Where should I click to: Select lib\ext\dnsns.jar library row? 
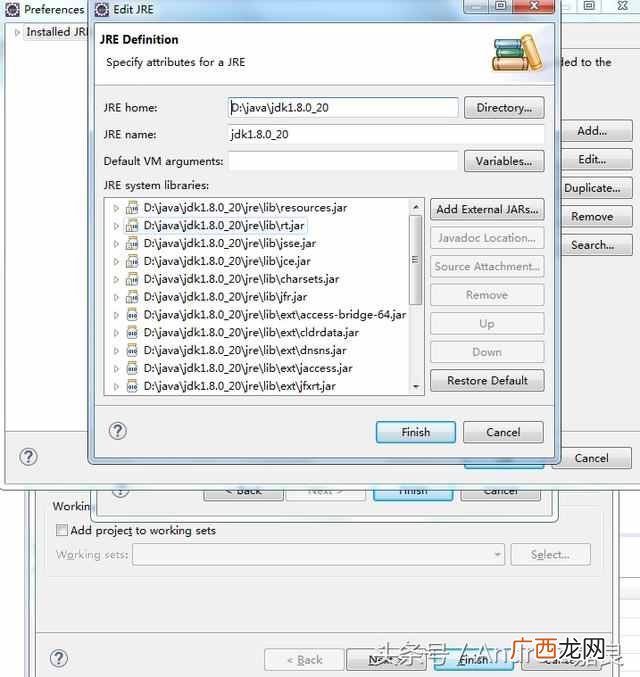pos(245,351)
